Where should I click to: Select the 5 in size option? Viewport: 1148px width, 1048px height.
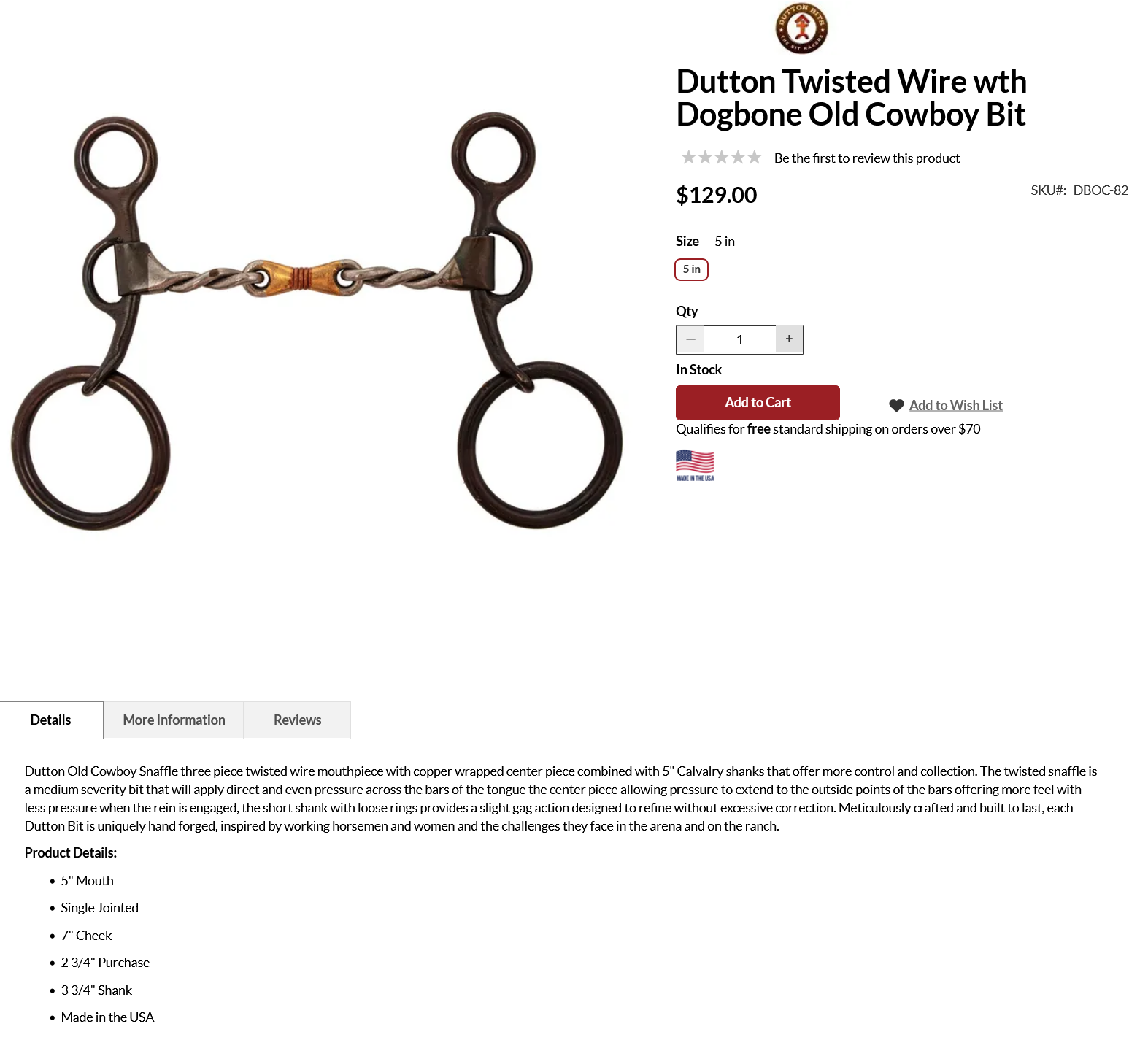[x=691, y=269]
